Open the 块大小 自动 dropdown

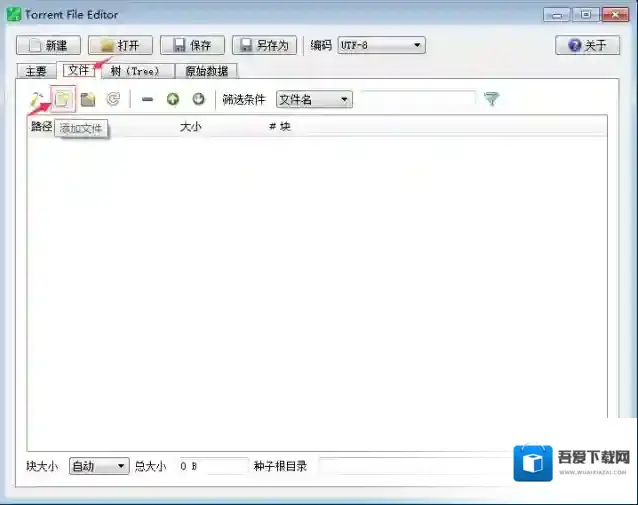(99, 466)
